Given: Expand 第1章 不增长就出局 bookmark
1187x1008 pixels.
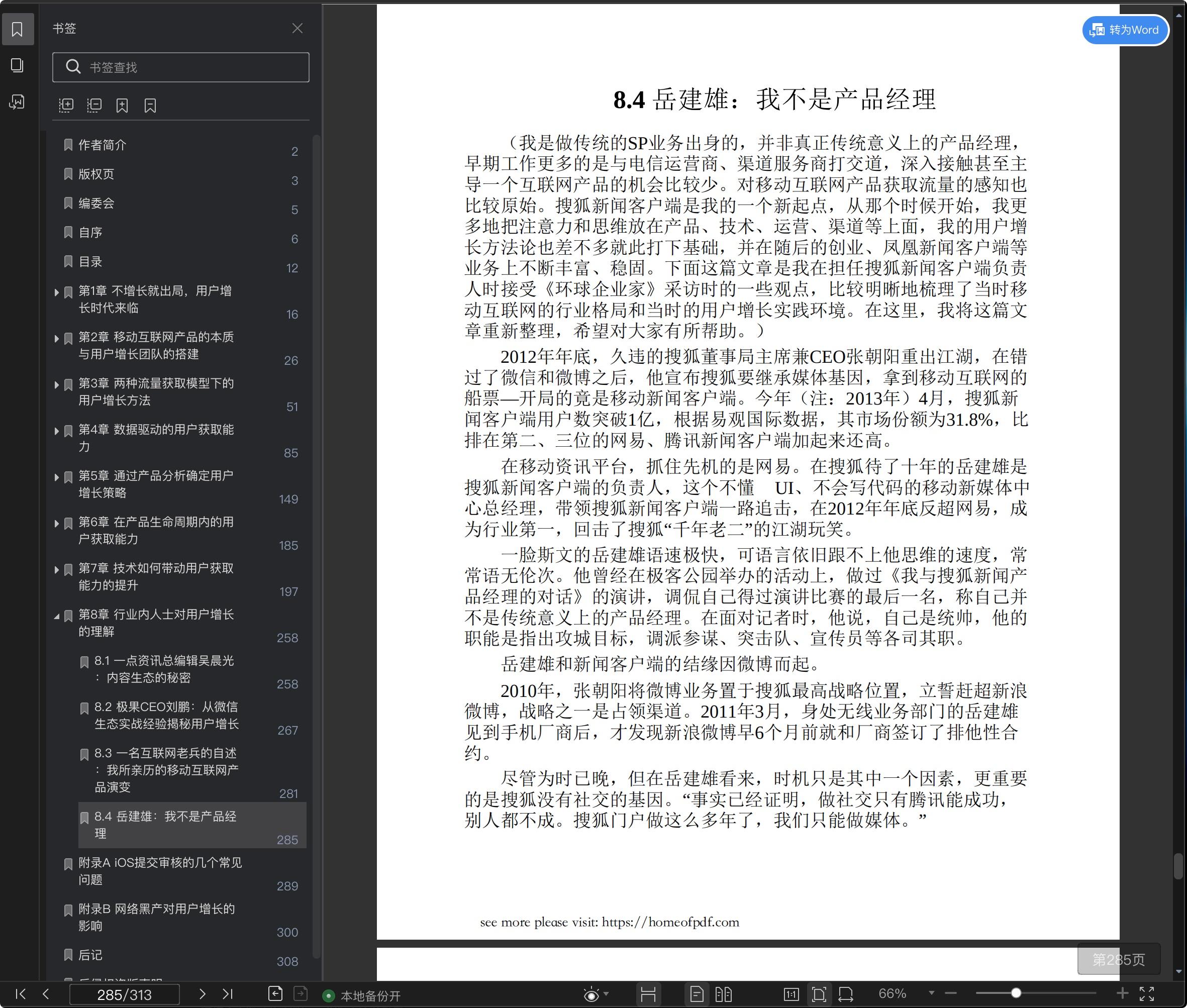Looking at the screenshot, I should (57, 292).
